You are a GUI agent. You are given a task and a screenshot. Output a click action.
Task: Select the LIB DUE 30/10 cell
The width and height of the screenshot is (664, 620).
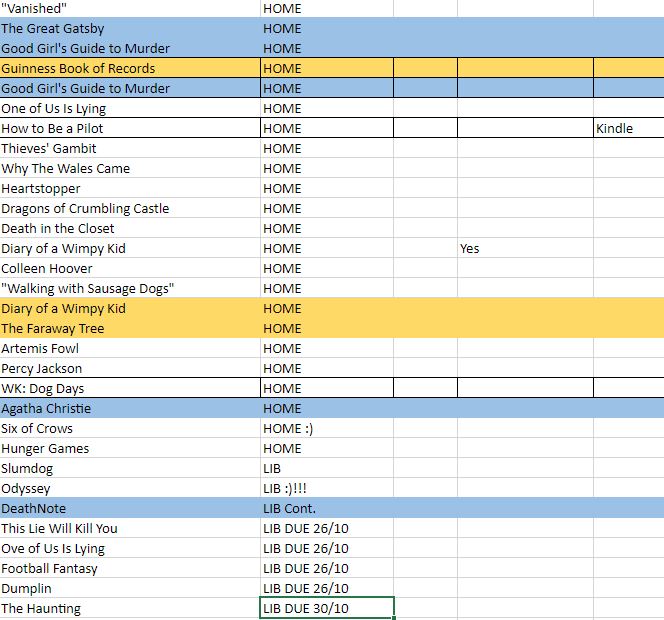327,608
